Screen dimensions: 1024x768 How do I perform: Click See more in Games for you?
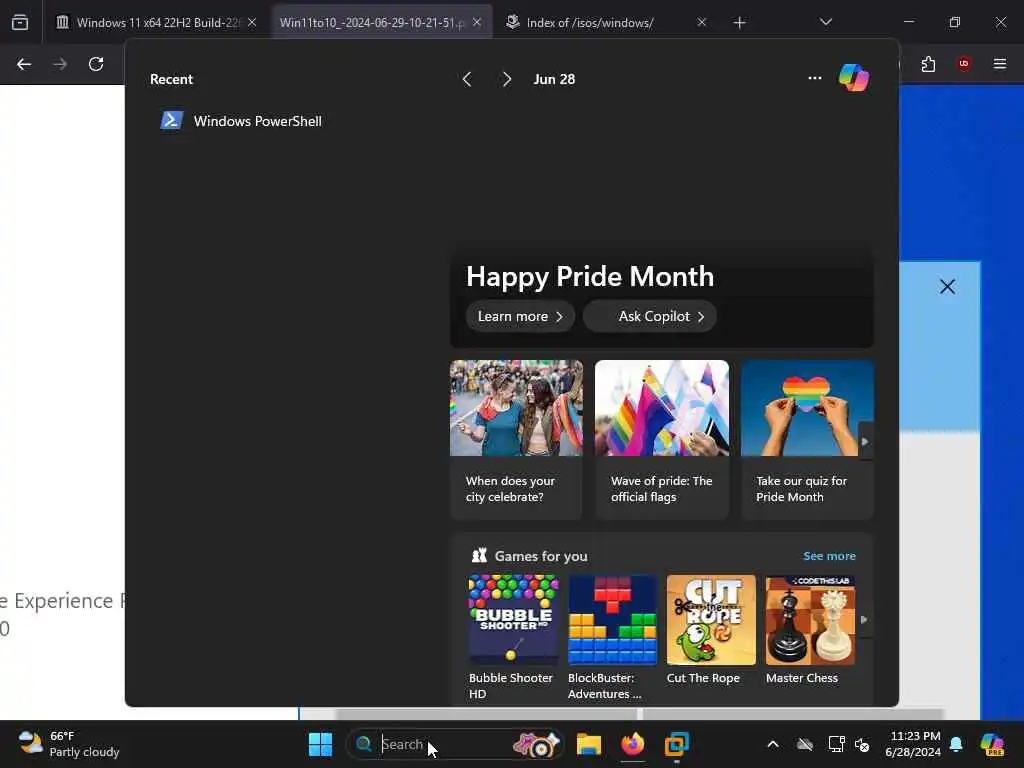pos(829,556)
